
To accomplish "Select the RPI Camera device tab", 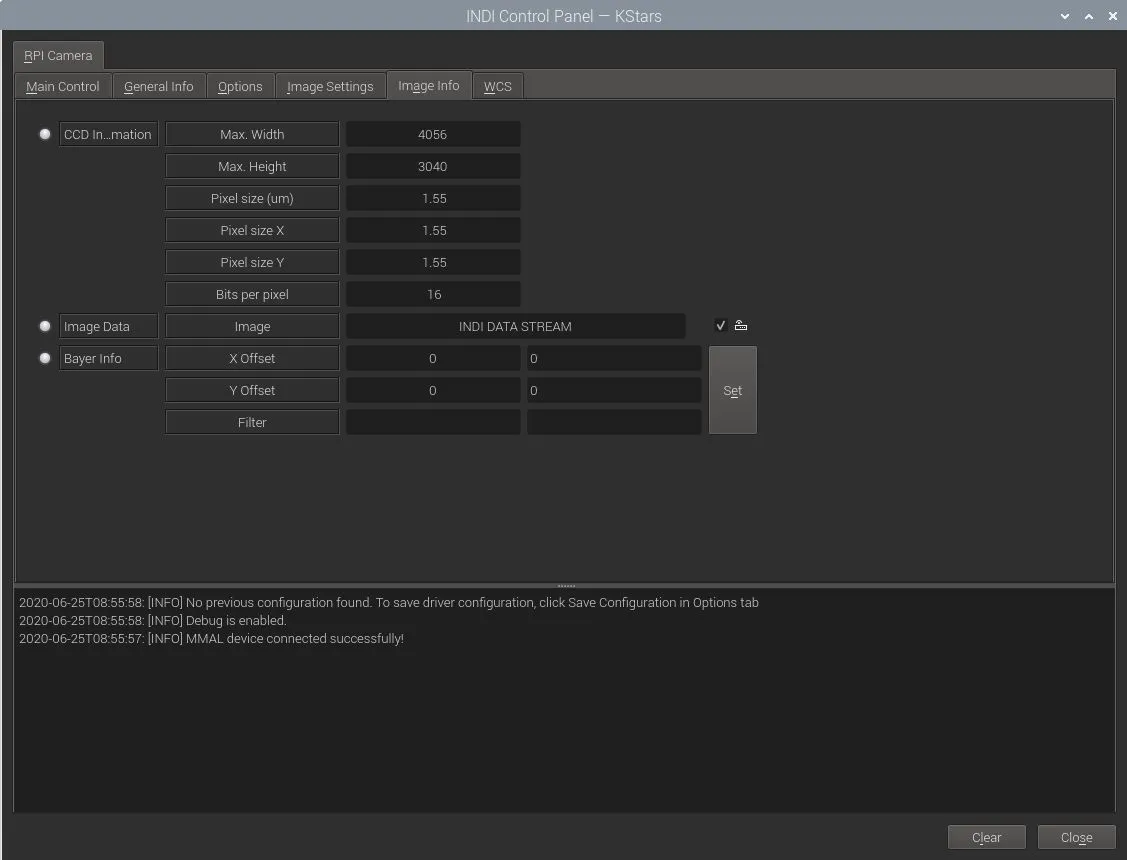I will 58,55.
